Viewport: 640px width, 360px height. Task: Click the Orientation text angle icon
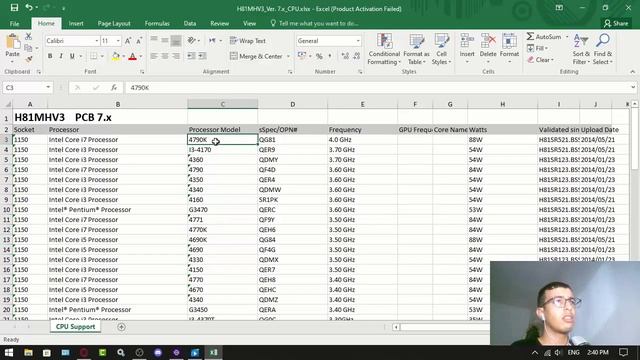191,40
